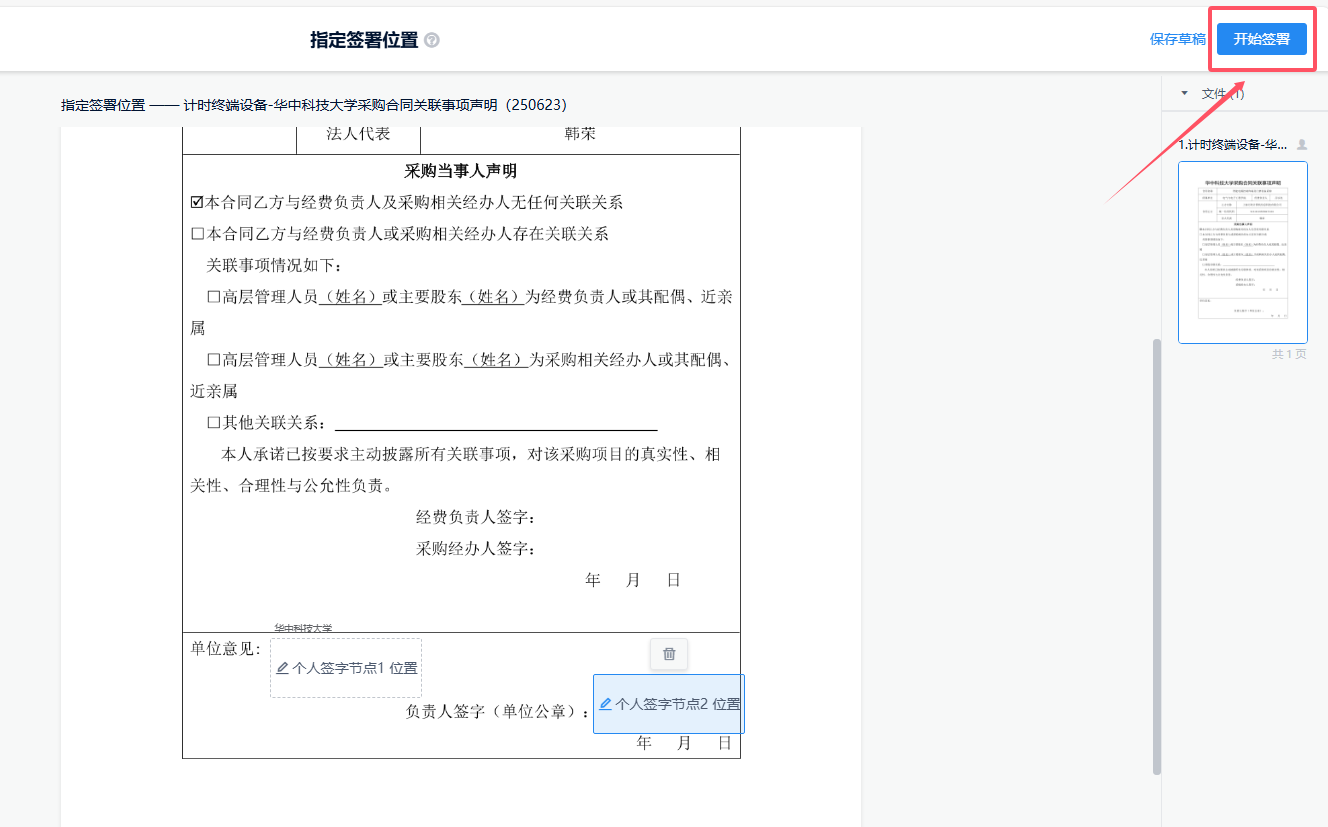
Task: Start signing with 开始签署 button
Action: 1261,39
